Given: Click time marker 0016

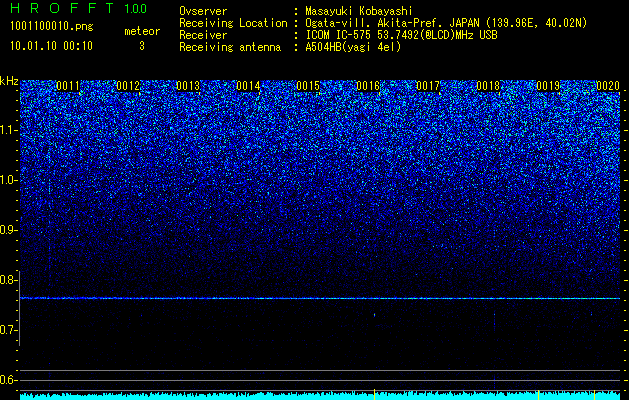Looking at the screenshot, I should tap(368, 86).
